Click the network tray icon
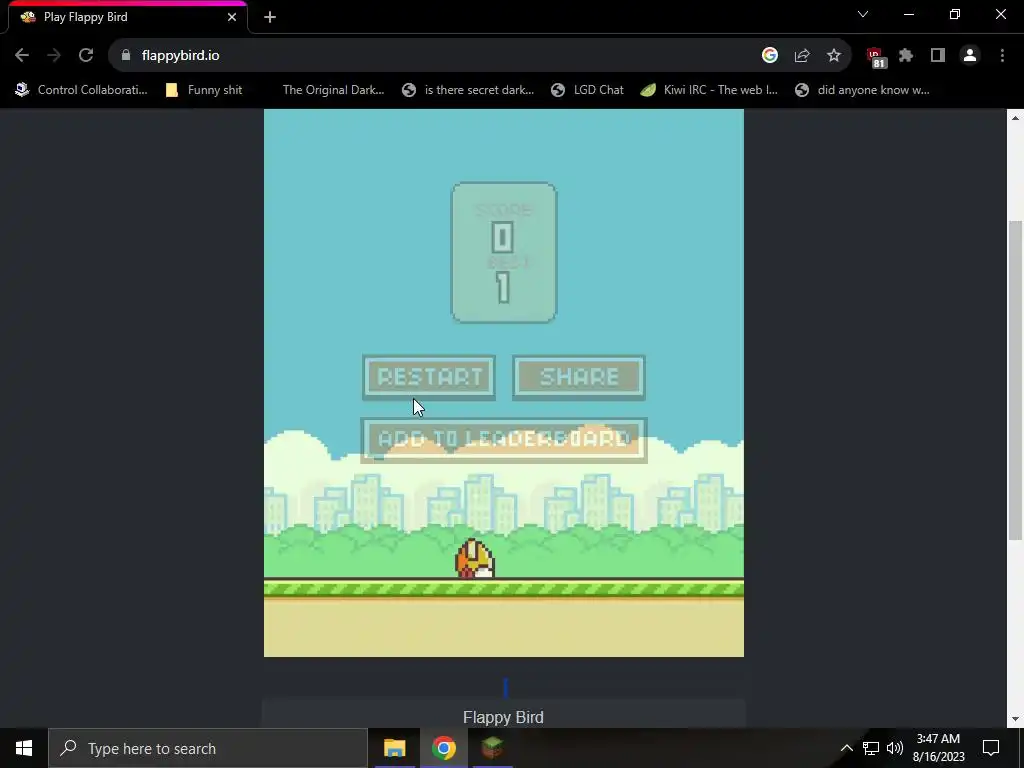Viewport: 1024px width, 768px height. click(871, 748)
